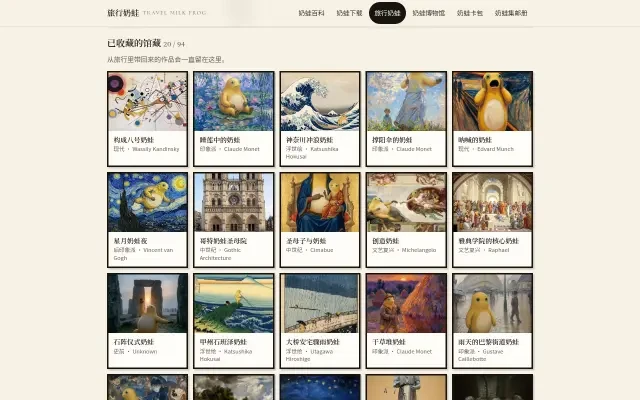640x400 pixels.
Task: Open the haystack 干草堆奶蛙 painting image
Action: (x=407, y=304)
